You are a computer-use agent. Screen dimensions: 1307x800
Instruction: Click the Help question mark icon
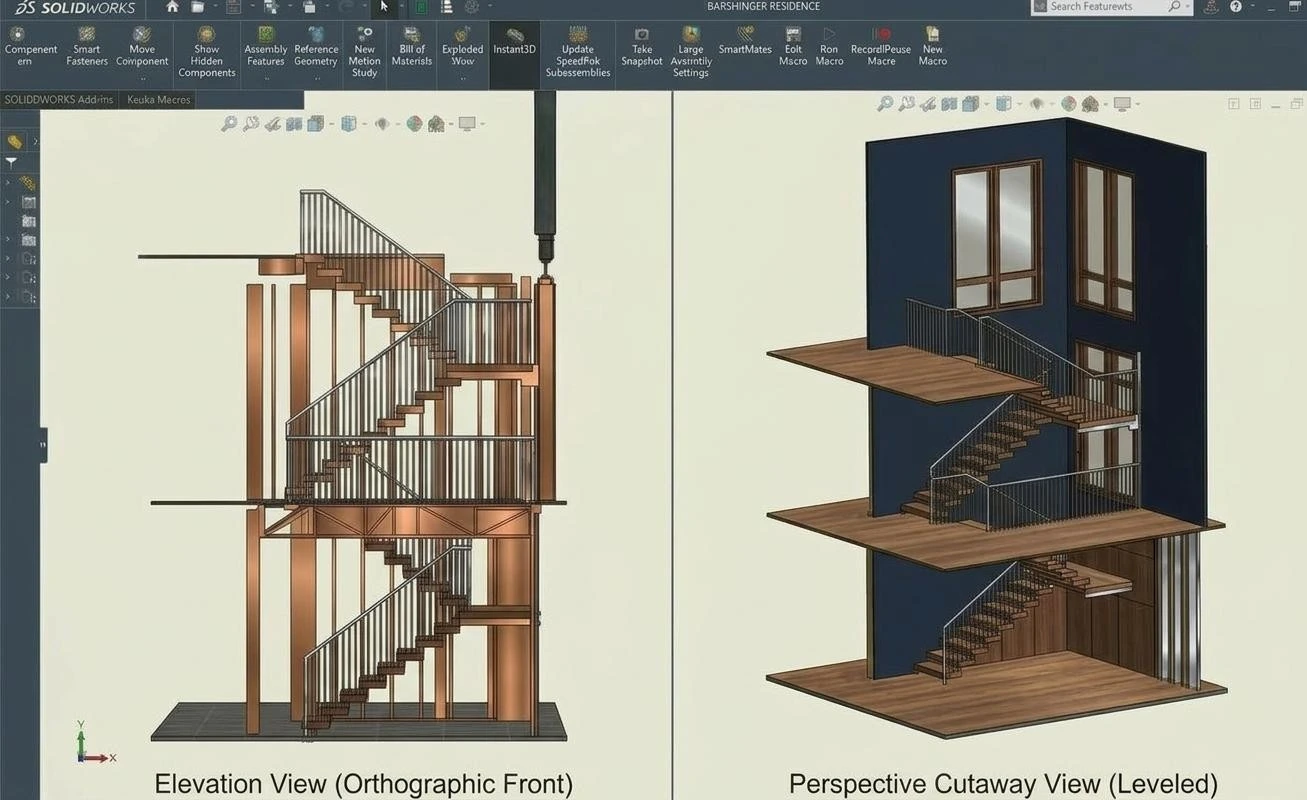point(1236,7)
